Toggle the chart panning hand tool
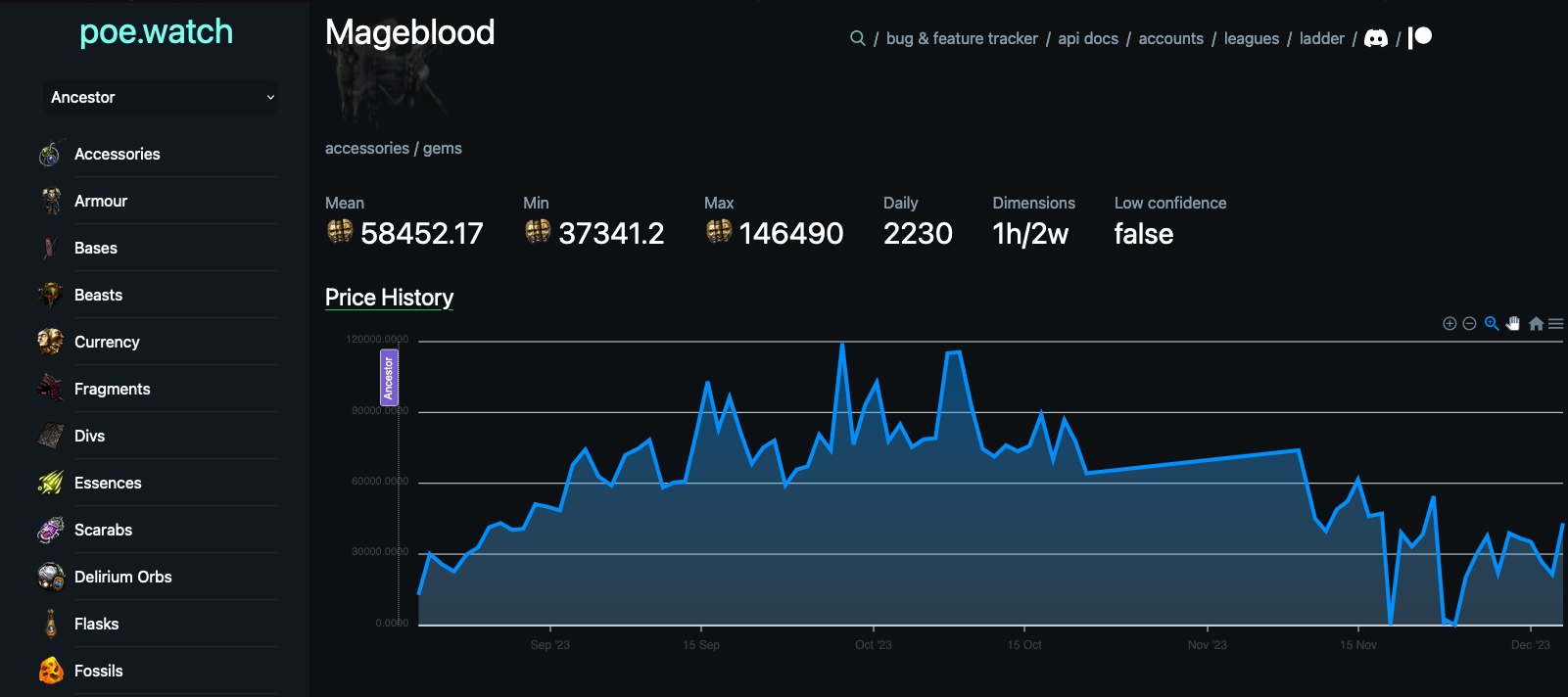 [x=1513, y=324]
